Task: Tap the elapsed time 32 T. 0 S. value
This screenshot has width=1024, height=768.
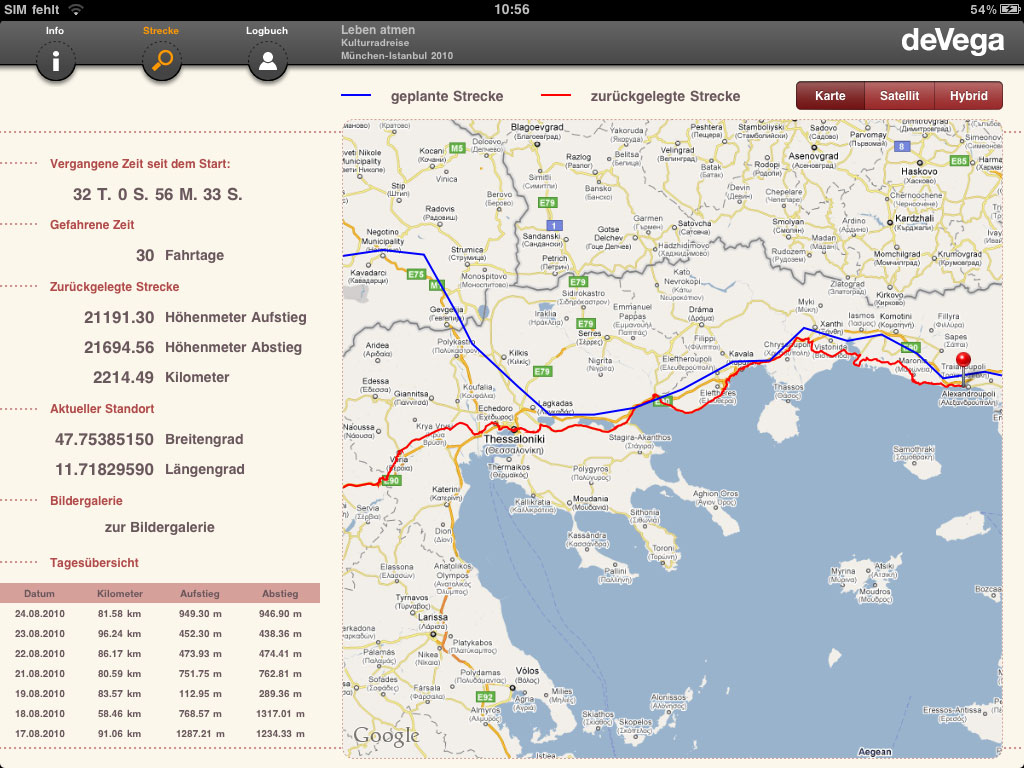Action: [x=157, y=195]
